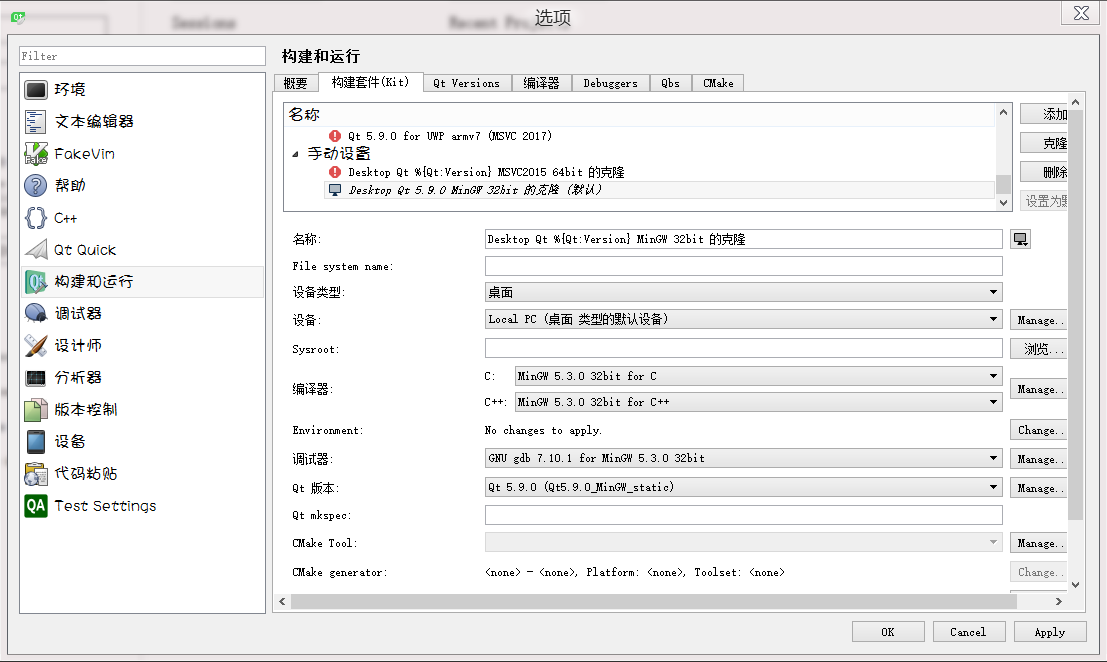Open the Test Settings QA icon
Viewport: 1107px width, 662px height.
tap(35, 505)
